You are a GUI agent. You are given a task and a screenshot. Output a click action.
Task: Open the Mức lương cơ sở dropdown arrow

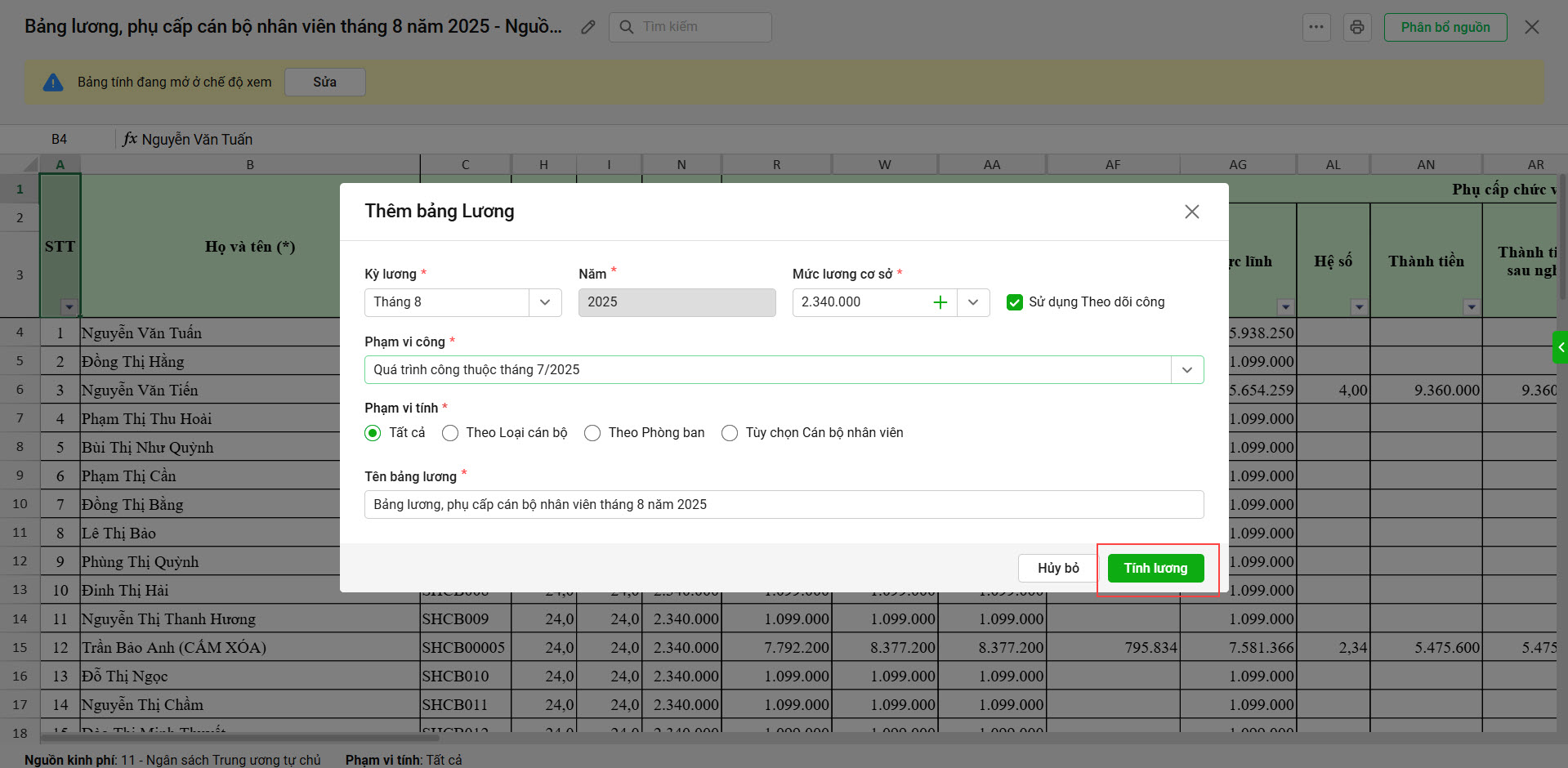coord(973,302)
